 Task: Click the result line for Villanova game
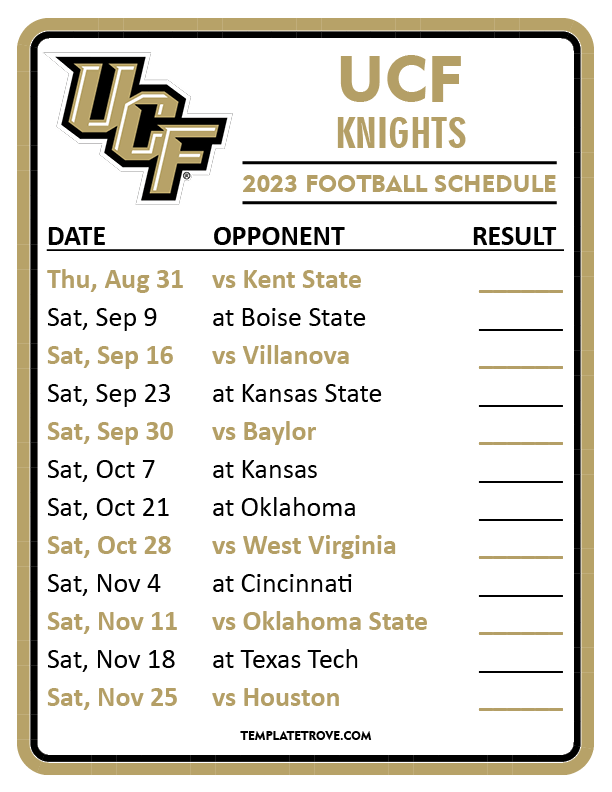(x=520, y=364)
